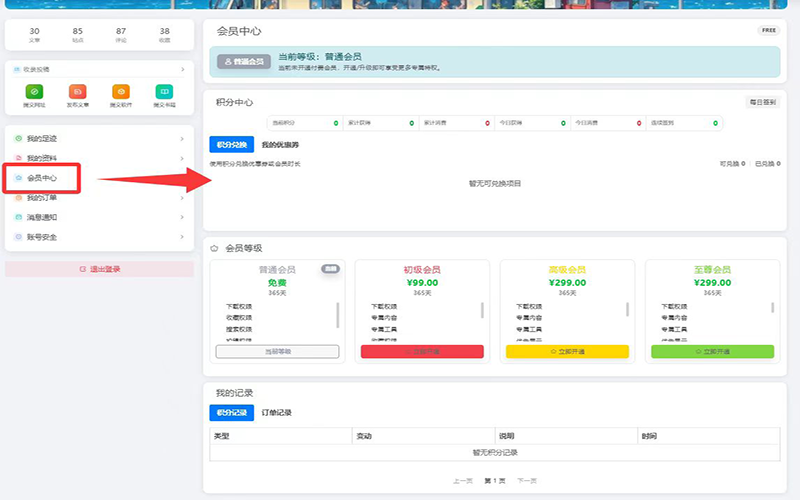Image resolution: width=800 pixels, height=500 pixels.
Task: Click the green 提交网址 icon
Action: pyautogui.click(x=34, y=91)
